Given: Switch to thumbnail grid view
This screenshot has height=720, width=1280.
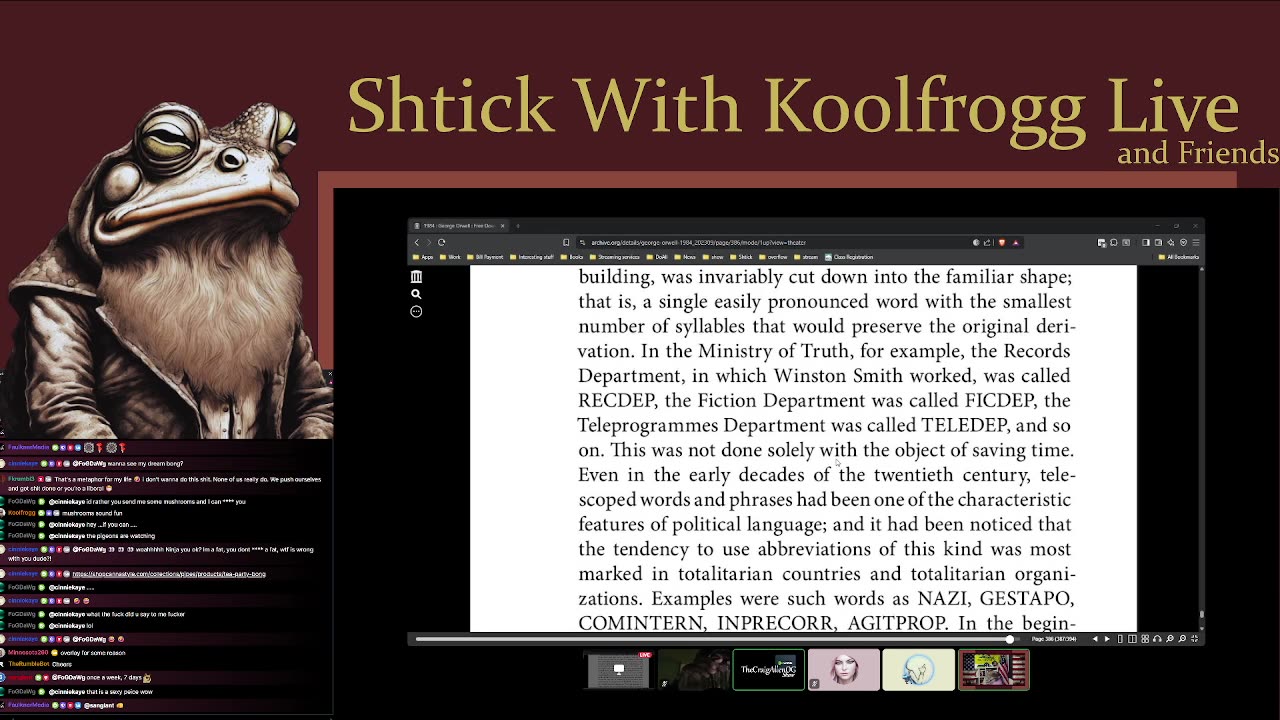Looking at the screenshot, I should click(1145, 639).
